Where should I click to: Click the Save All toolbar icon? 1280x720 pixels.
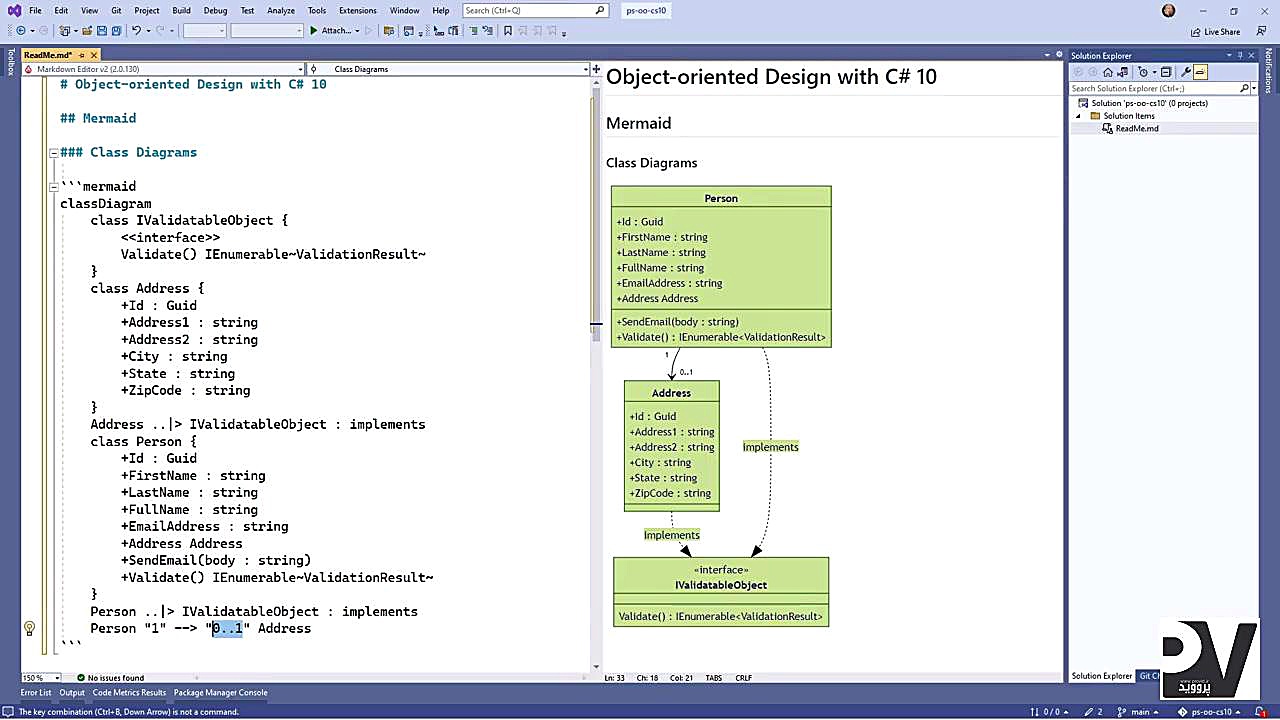coord(115,31)
